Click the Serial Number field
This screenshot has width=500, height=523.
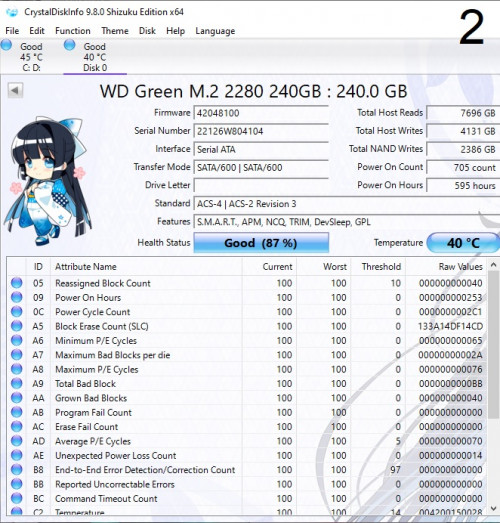point(261,131)
